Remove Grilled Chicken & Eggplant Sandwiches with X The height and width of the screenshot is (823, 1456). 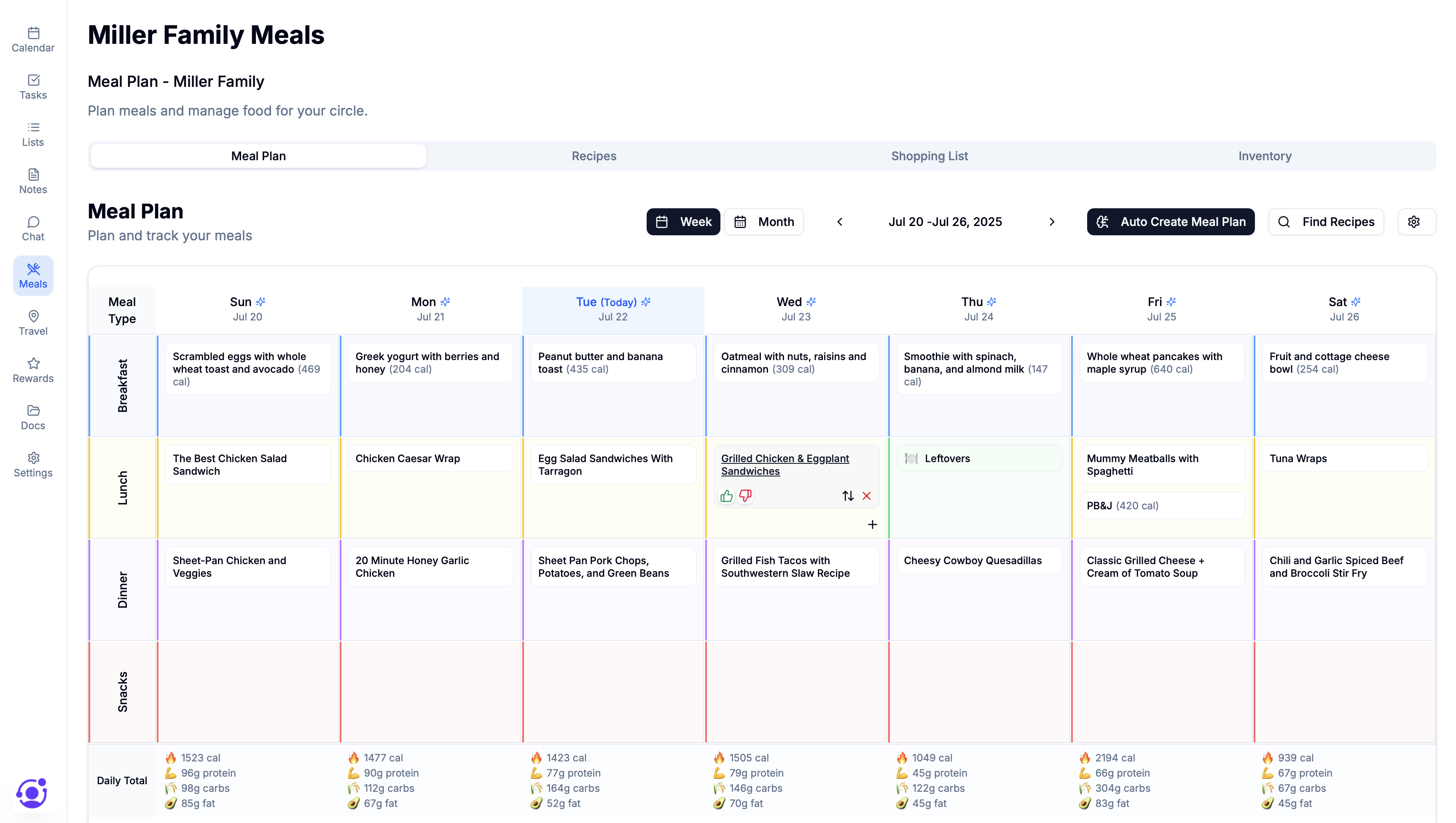click(x=867, y=496)
